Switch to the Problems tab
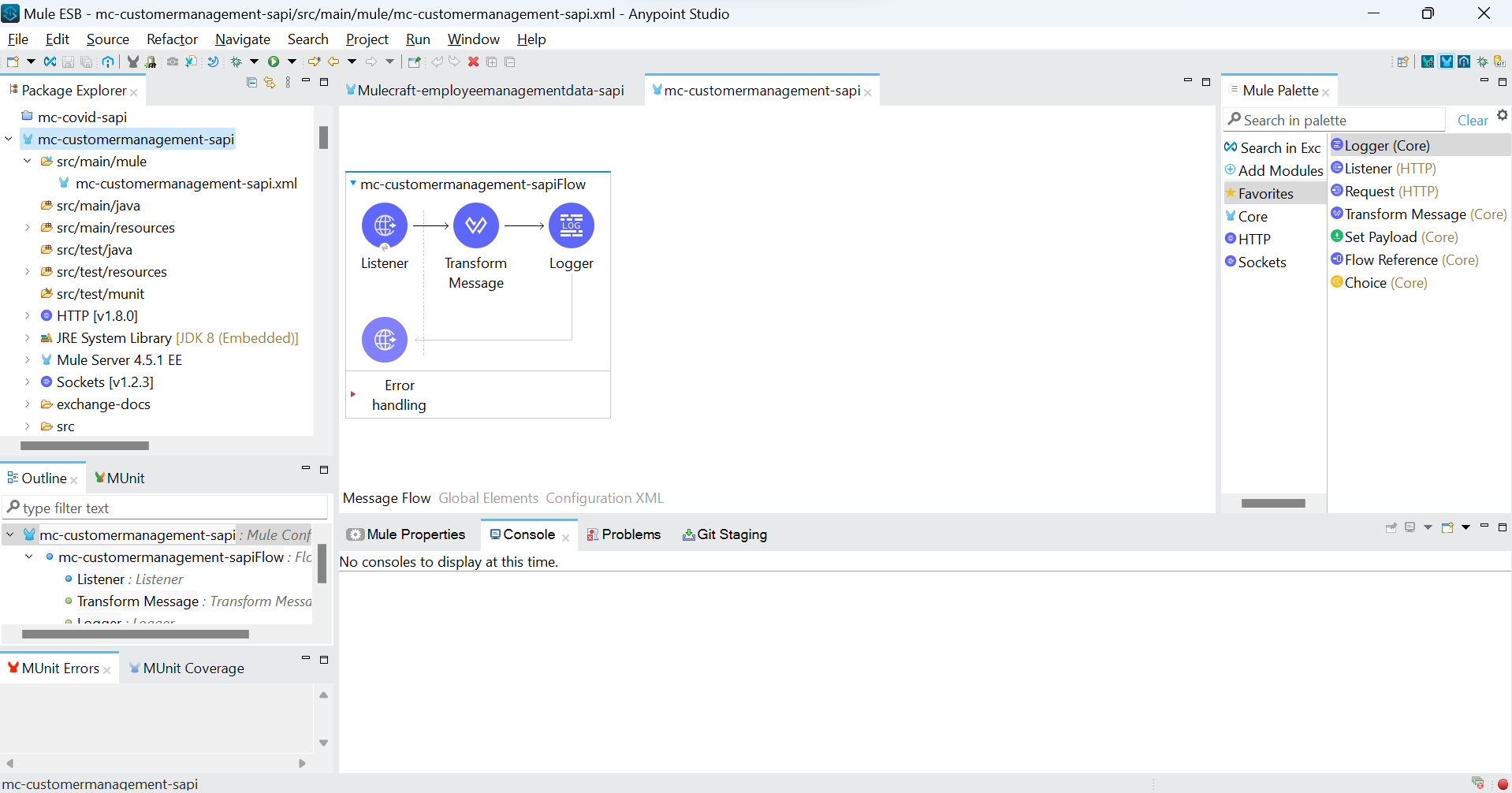This screenshot has height=793, width=1512. [x=624, y=534]
